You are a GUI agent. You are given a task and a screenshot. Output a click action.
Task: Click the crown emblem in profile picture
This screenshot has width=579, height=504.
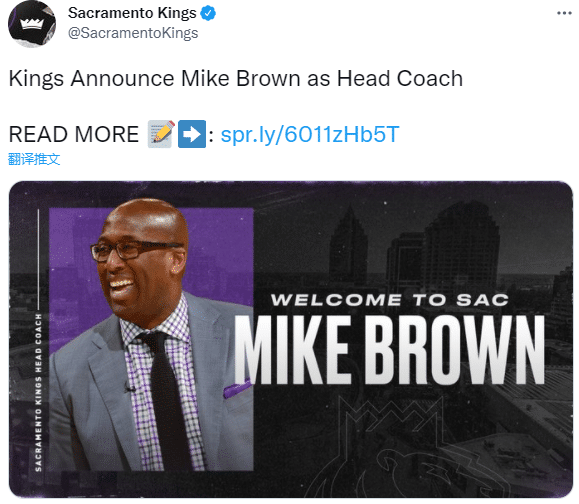(x=32, y=24)
